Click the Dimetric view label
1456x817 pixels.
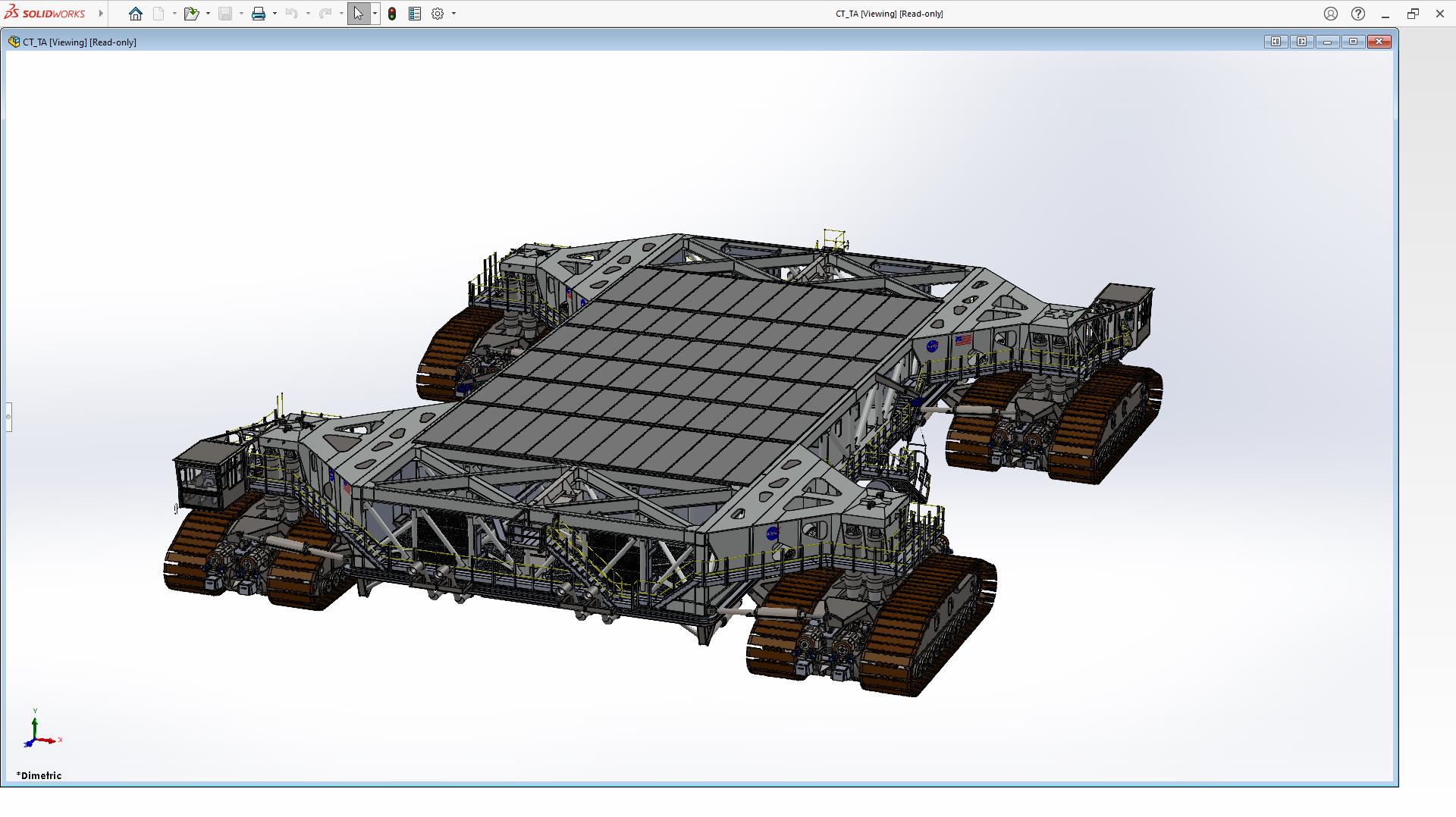(x=39, y=775)
